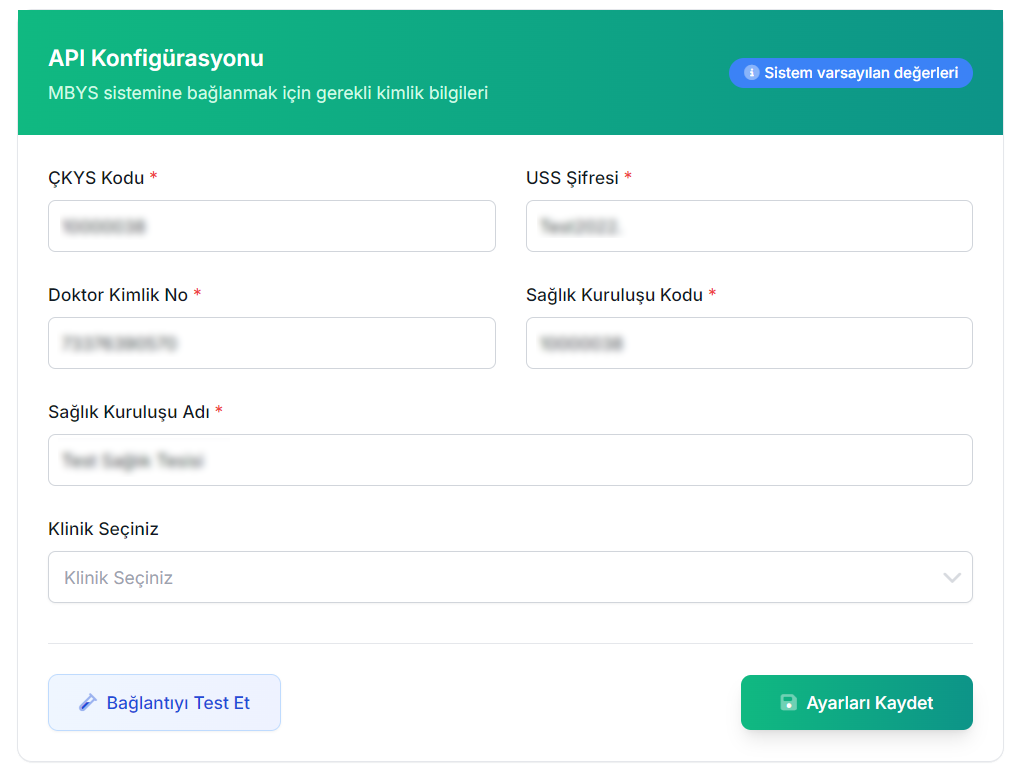Click the Sağlık Kuruluşu Adı label
This screenshot has width=1020, height=781.
[128, 412]
